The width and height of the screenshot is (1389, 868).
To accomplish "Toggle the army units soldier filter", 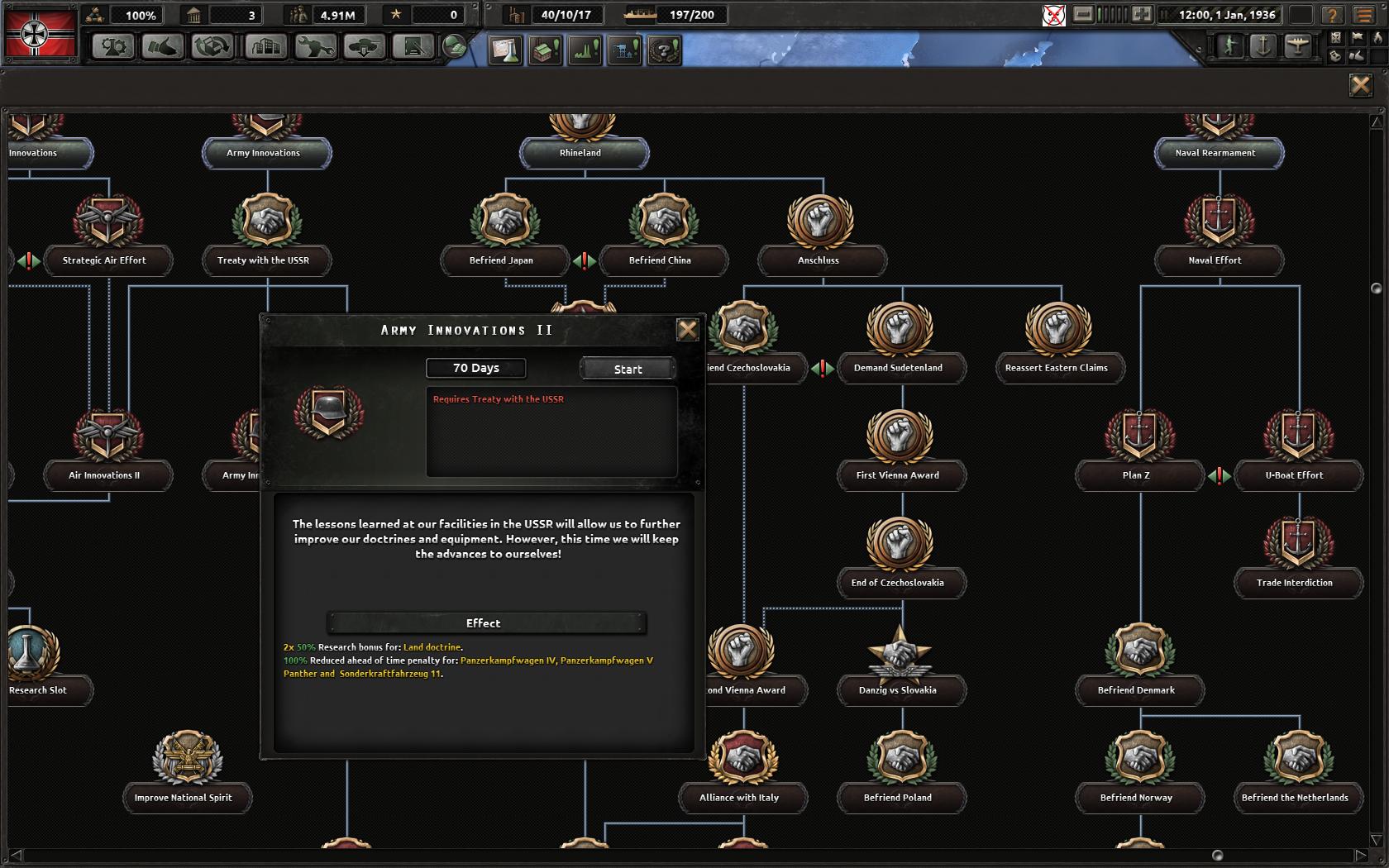I will pos(1229,46).
